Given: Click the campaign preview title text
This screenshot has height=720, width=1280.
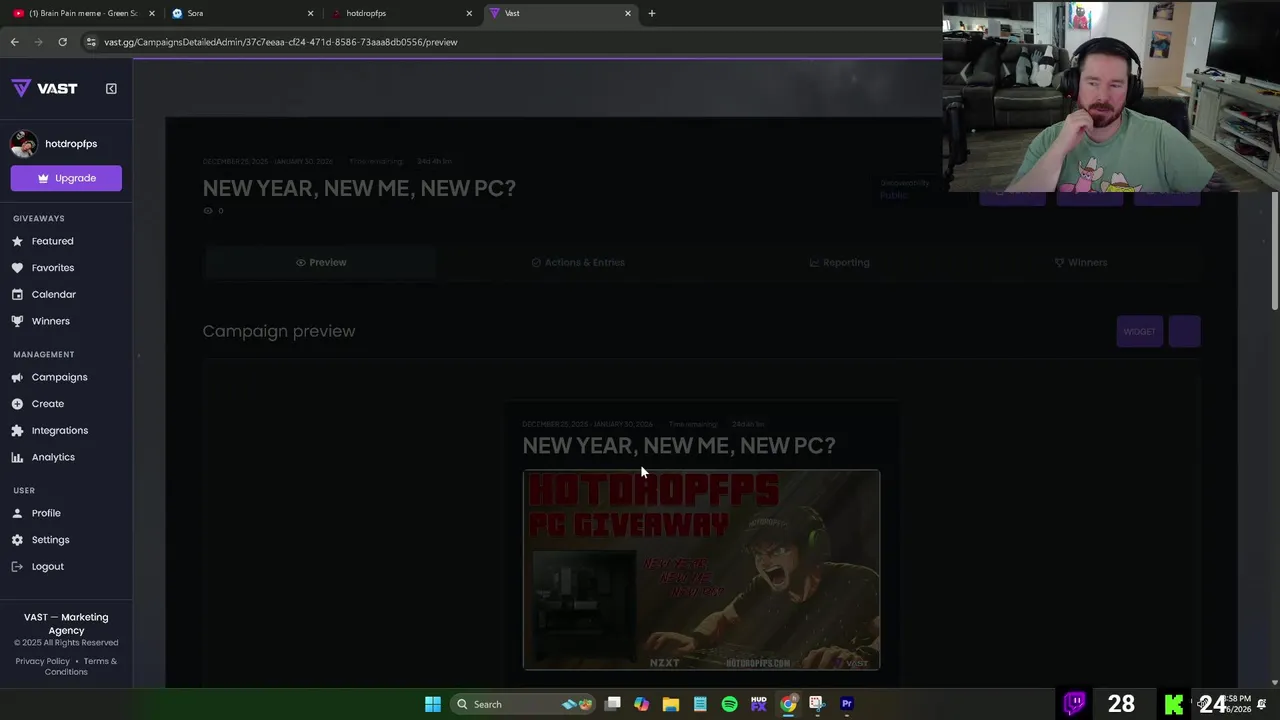Looking at the screenshot, I should coord(678,446).
